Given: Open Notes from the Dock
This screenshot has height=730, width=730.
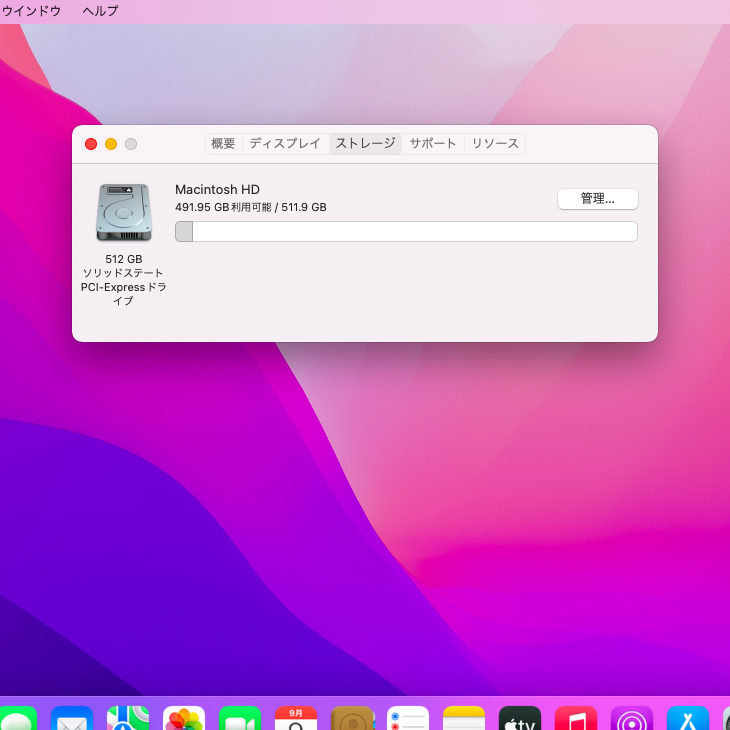Looking at the screenshot, I should (x=464, y=718).
